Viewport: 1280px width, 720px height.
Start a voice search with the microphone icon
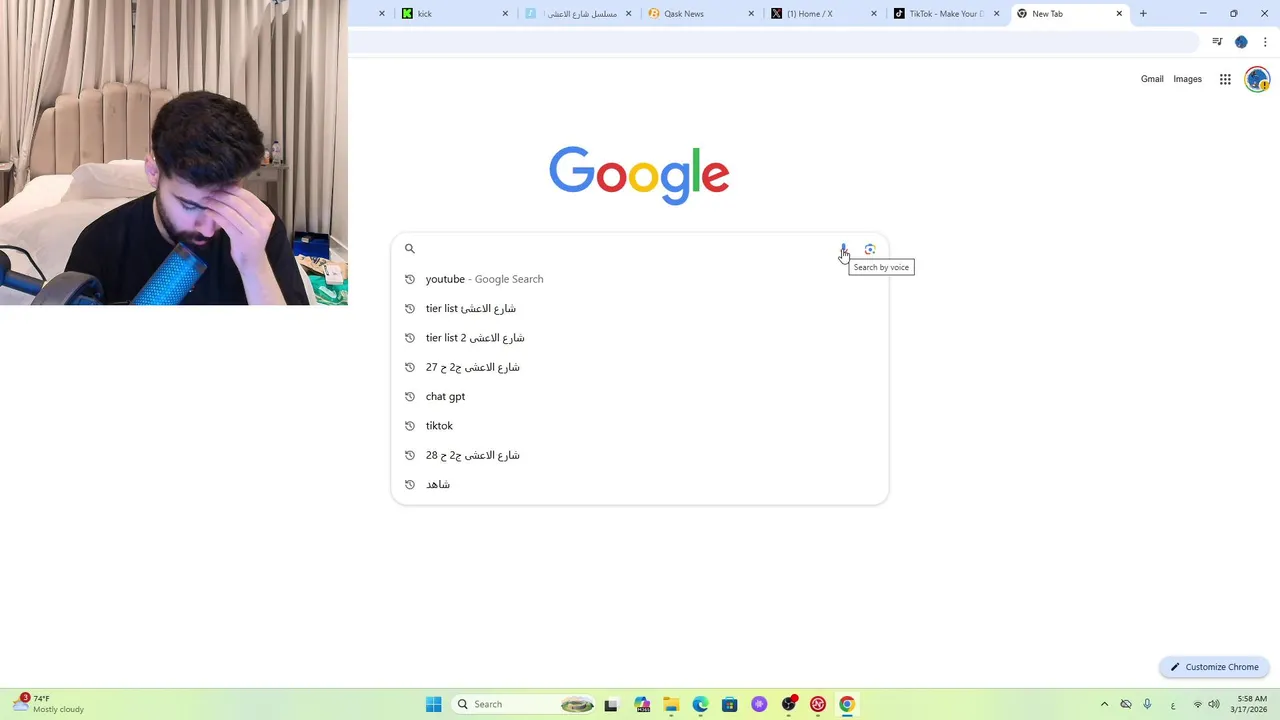844,249
